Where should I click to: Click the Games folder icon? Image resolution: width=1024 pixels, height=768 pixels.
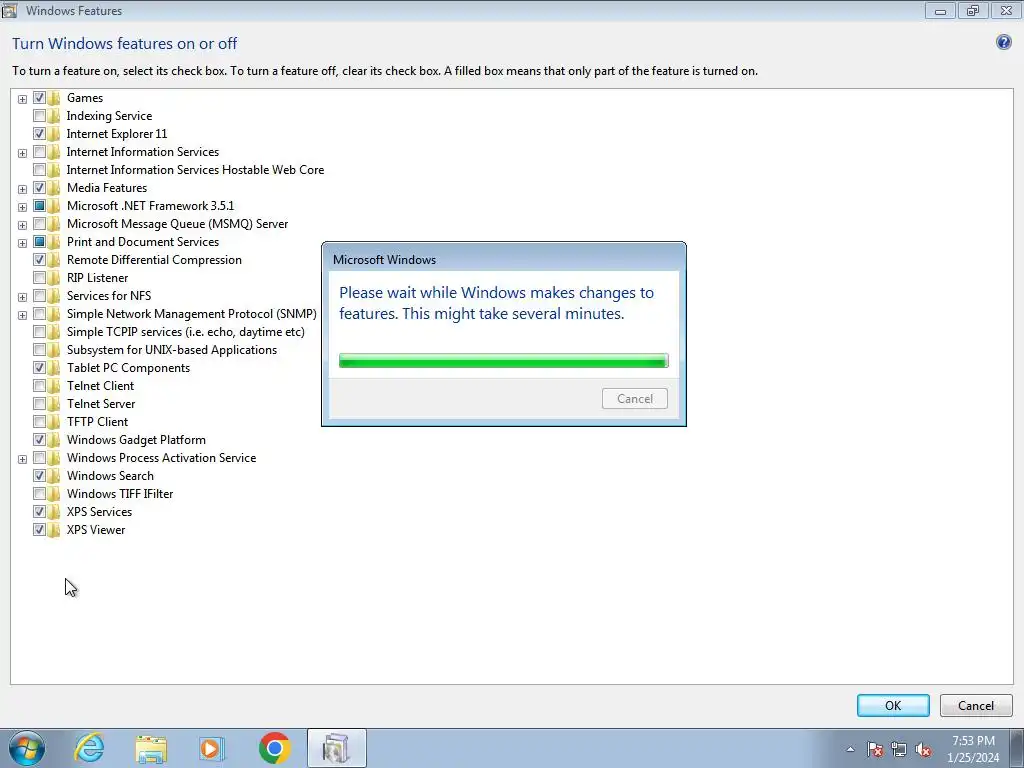(54, 98)
